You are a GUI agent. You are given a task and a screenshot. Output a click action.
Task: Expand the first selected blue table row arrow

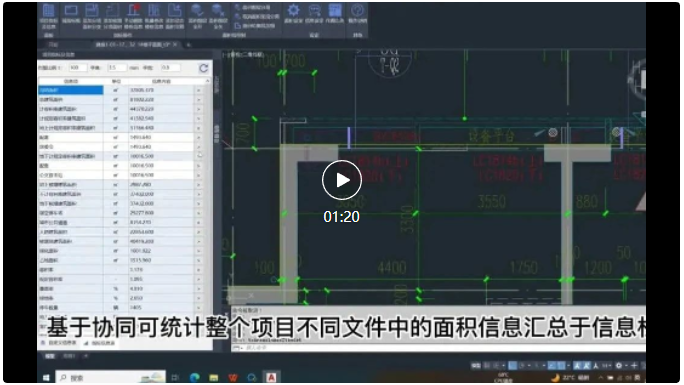click(x=199, y=90)
